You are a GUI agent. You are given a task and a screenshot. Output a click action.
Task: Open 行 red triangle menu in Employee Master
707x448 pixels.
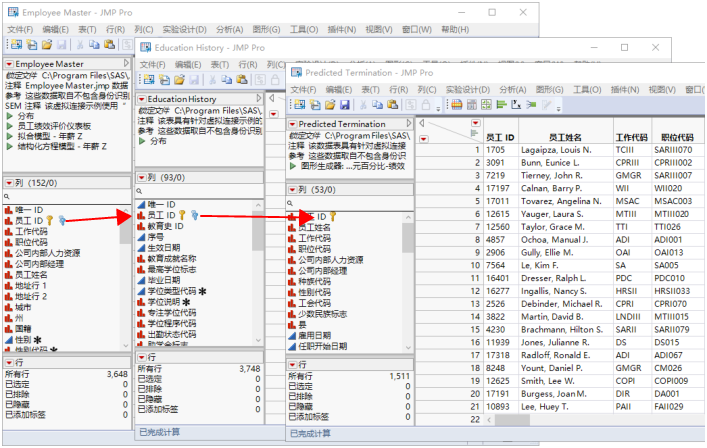[x=9, y=362]
